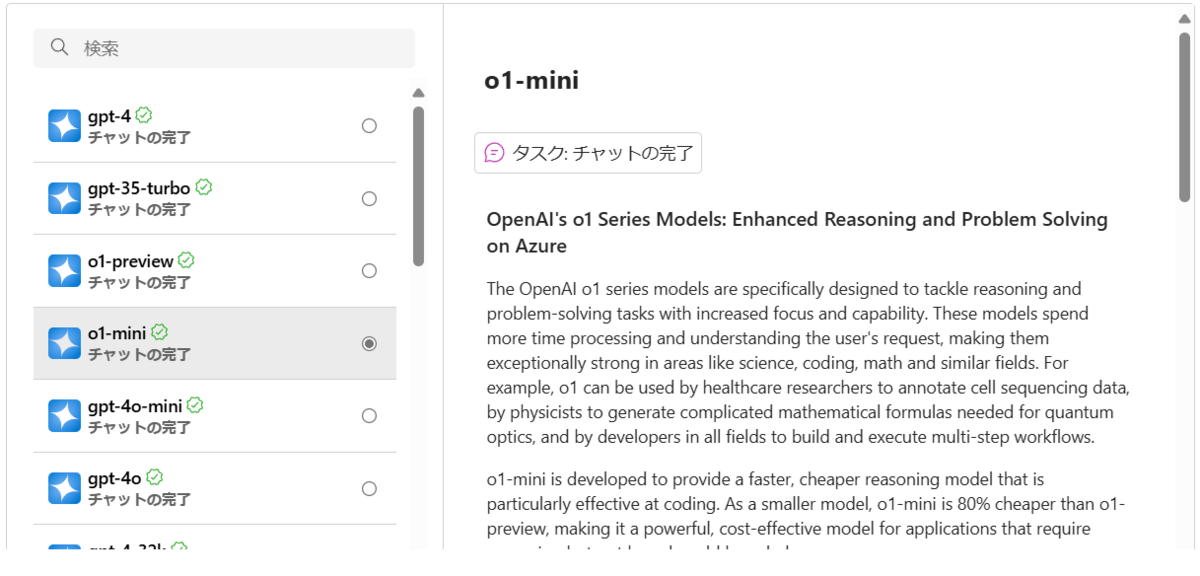Click the gpt-35-turbo model sparkle icon

click(x=64, y=198)
